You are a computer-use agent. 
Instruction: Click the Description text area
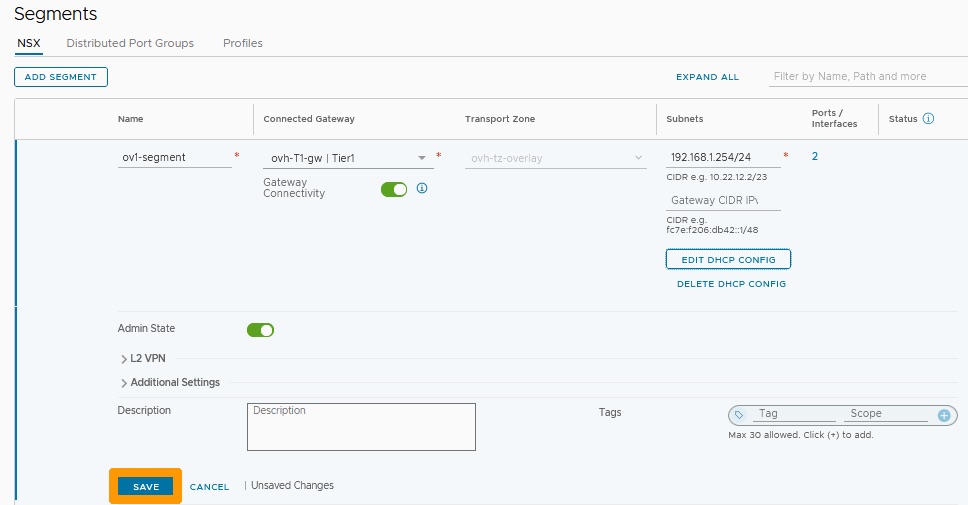click(x=361, y=427)
